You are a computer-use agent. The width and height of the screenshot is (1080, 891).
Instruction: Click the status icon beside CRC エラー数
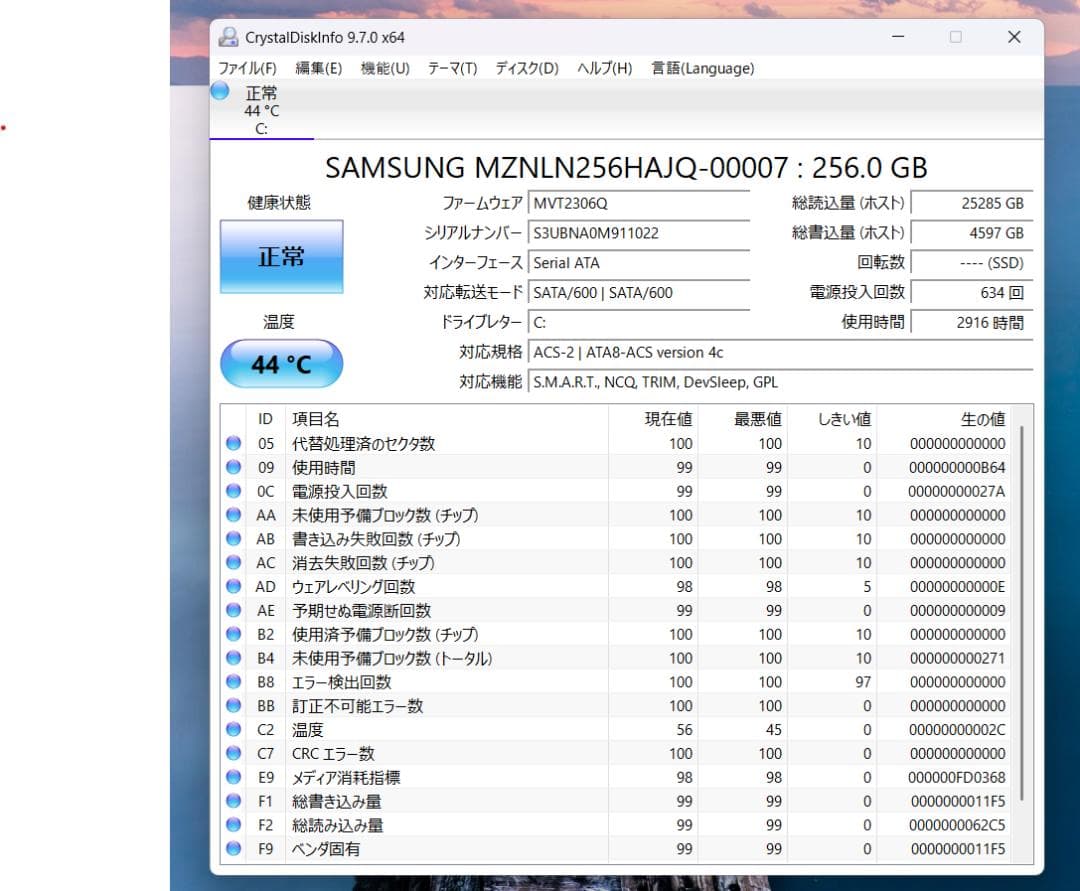click(x=233, y=753)
